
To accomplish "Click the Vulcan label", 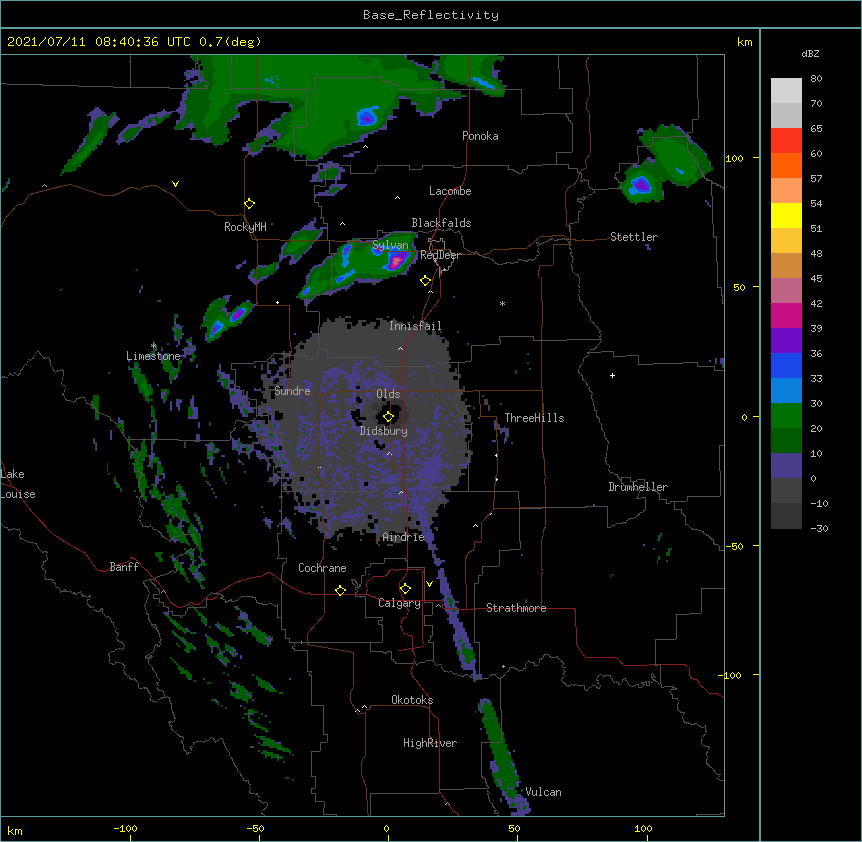I will (543, 792).
